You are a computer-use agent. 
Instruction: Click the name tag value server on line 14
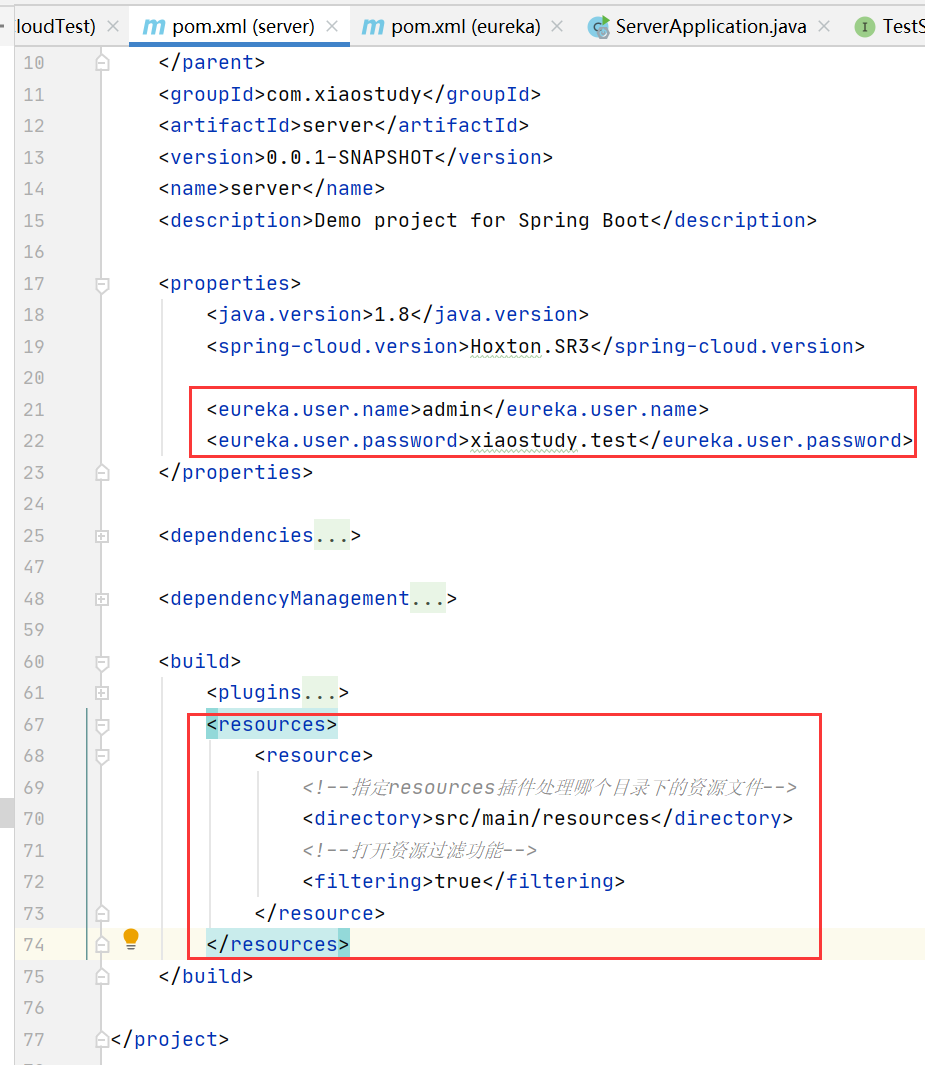click(x=266, y=189)
